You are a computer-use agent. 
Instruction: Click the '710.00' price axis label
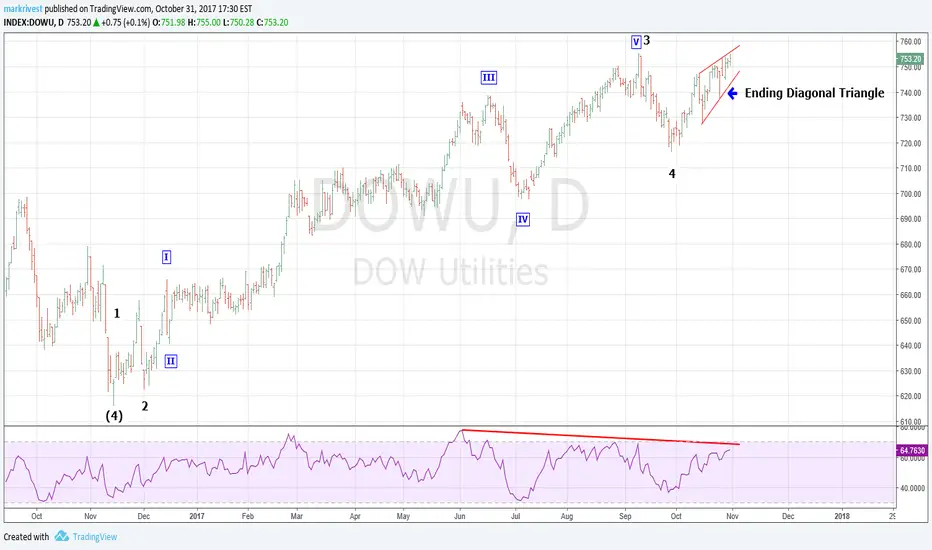[x=910, y=168]
